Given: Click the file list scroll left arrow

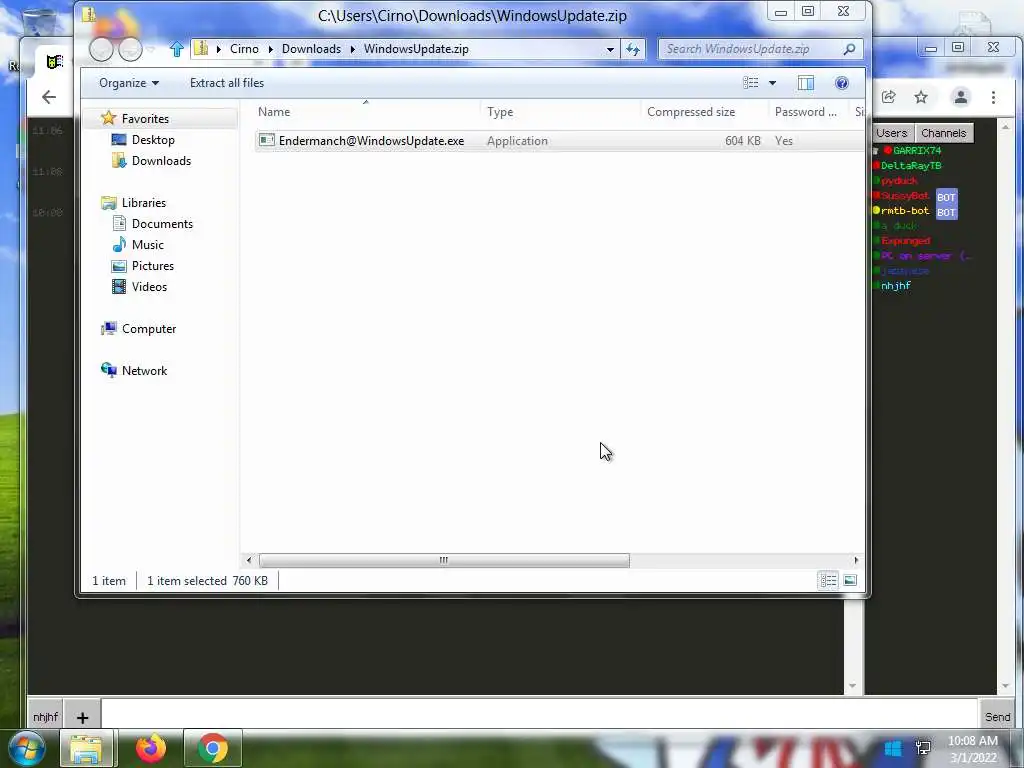Looking at the screenshot, I should (x=249, y=560).
